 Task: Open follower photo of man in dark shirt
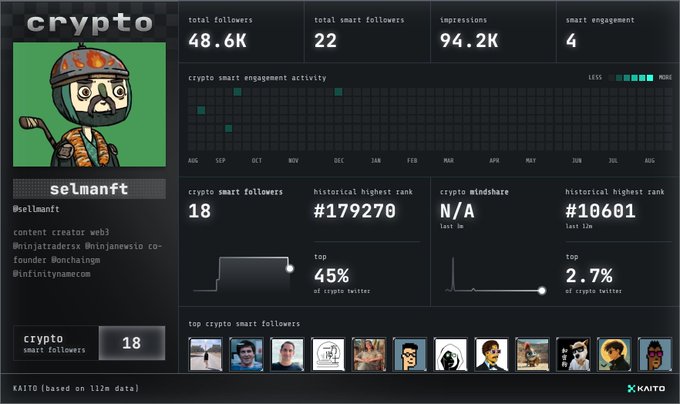287,355
